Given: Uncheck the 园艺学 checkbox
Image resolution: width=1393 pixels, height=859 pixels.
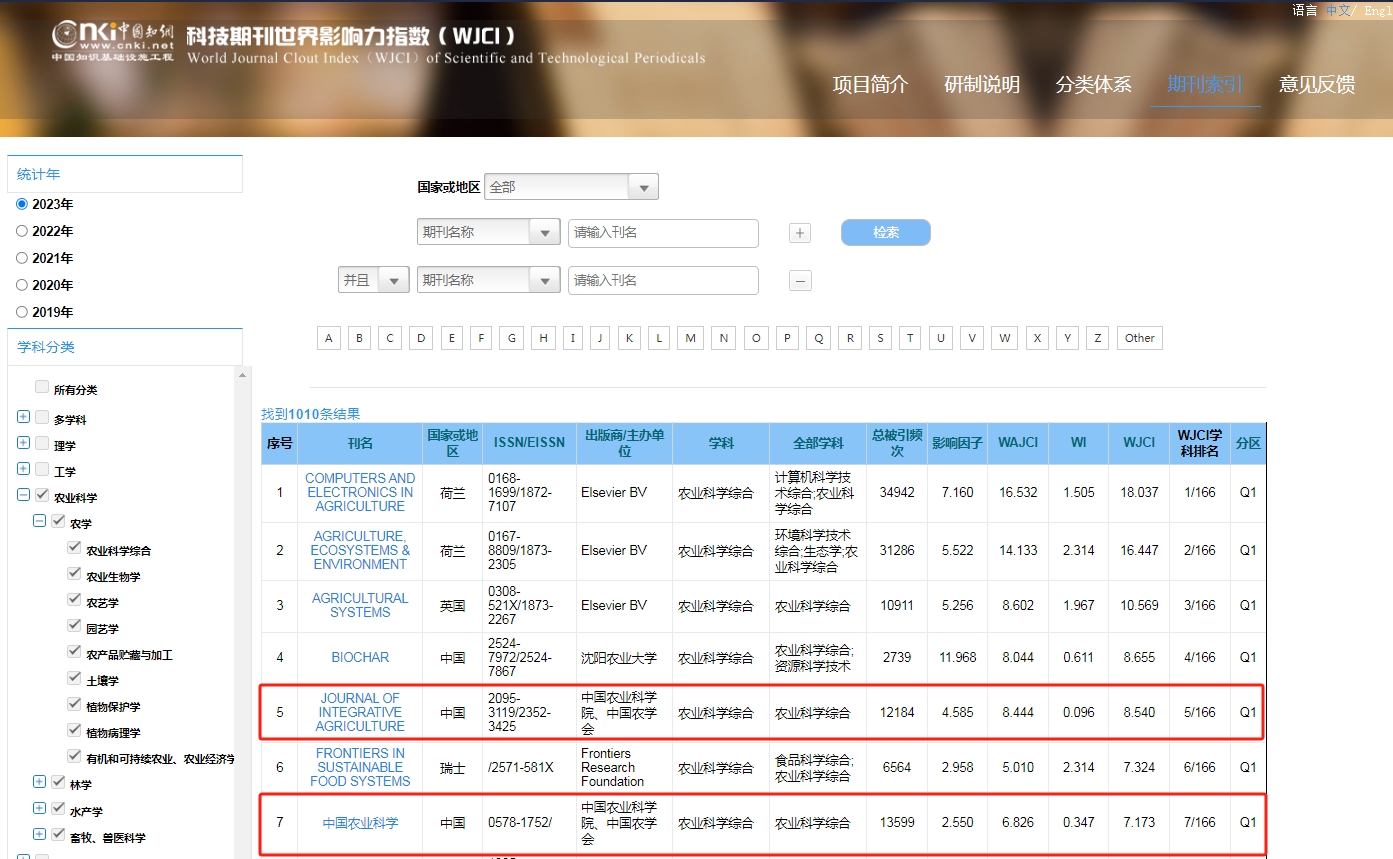Looking at the screenshot, I should tap(74, 625).
